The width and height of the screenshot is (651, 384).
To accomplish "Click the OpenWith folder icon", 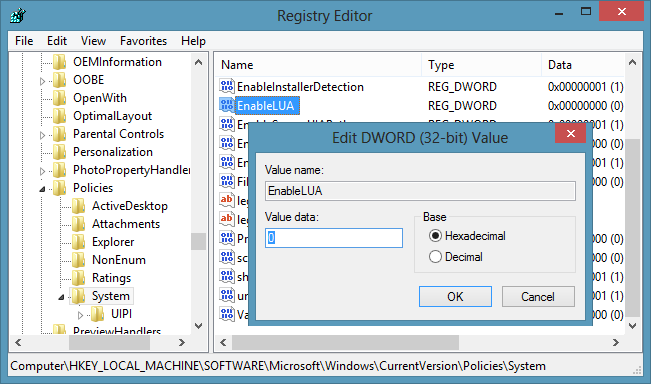I will (60, 98).
